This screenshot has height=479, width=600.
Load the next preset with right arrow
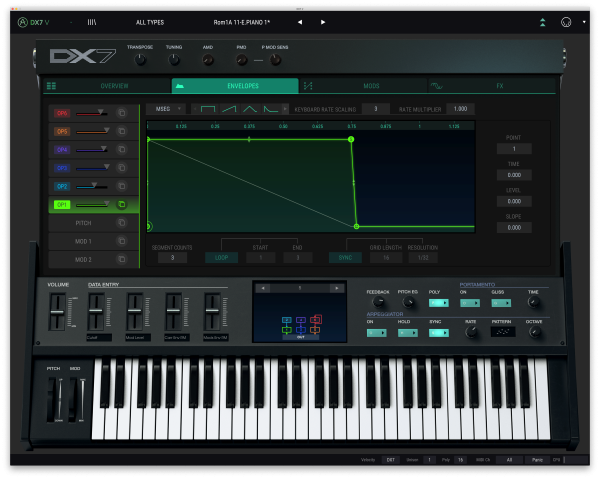click(x=323, y=22)
